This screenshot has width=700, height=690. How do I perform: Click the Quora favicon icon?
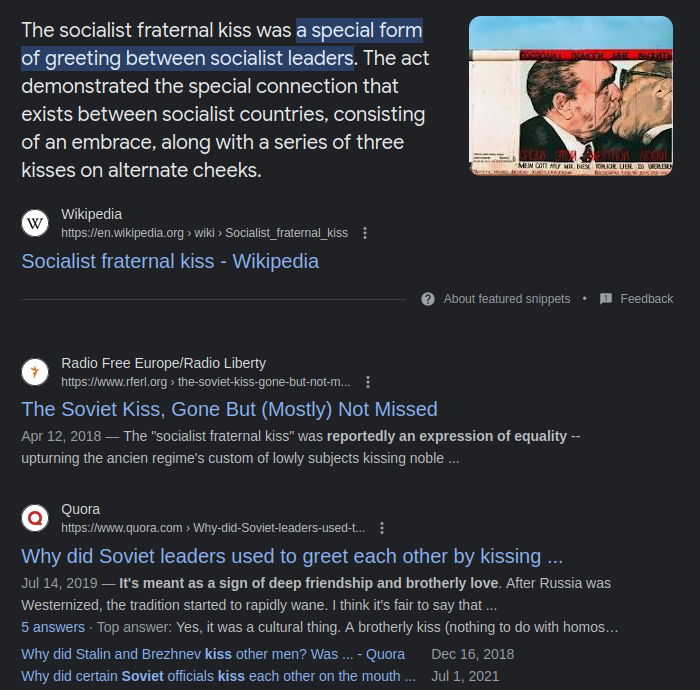pos(35,518)
